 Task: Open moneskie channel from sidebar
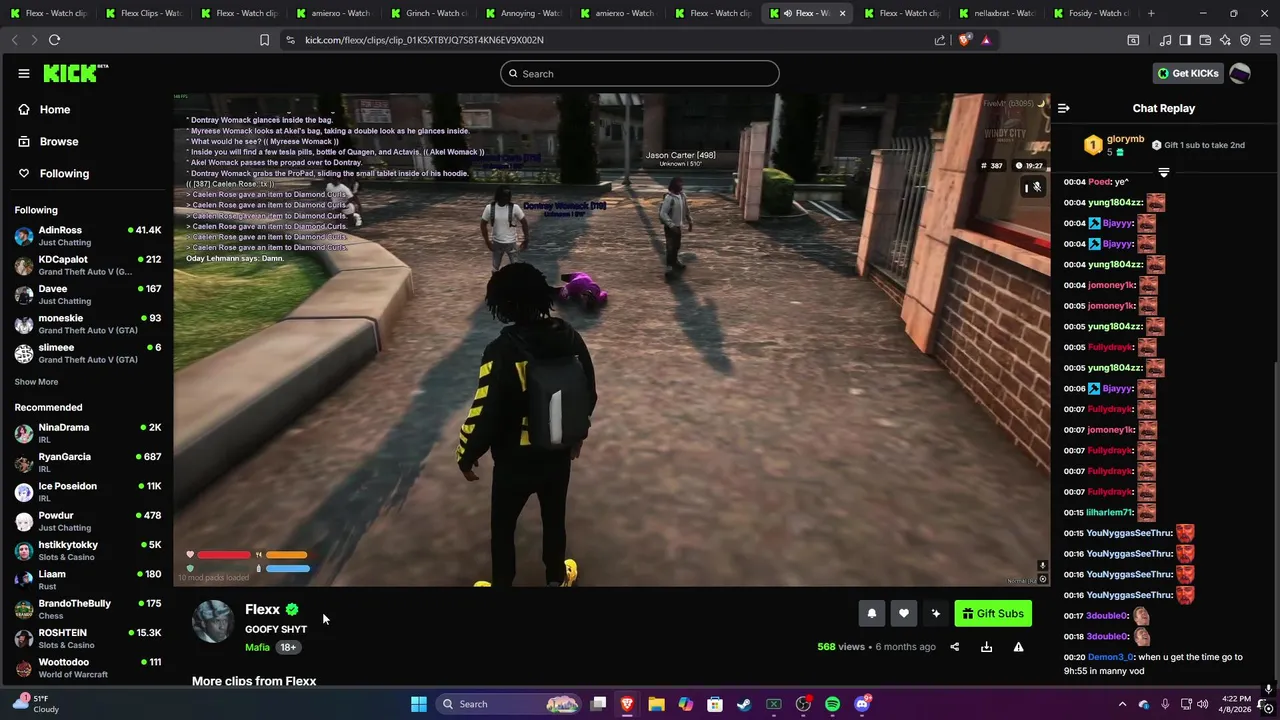point(87,323)
